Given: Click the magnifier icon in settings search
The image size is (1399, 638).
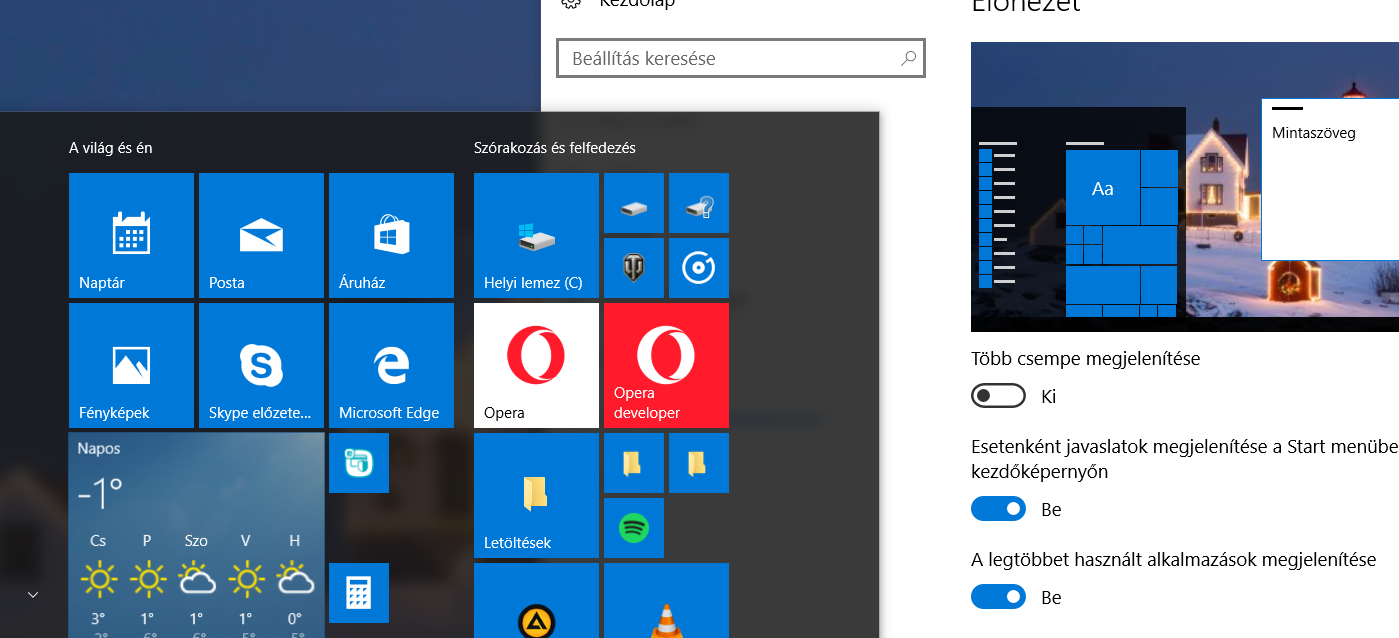Looking at the screenshot, I should pyautogui.click(x=908, y=58).
